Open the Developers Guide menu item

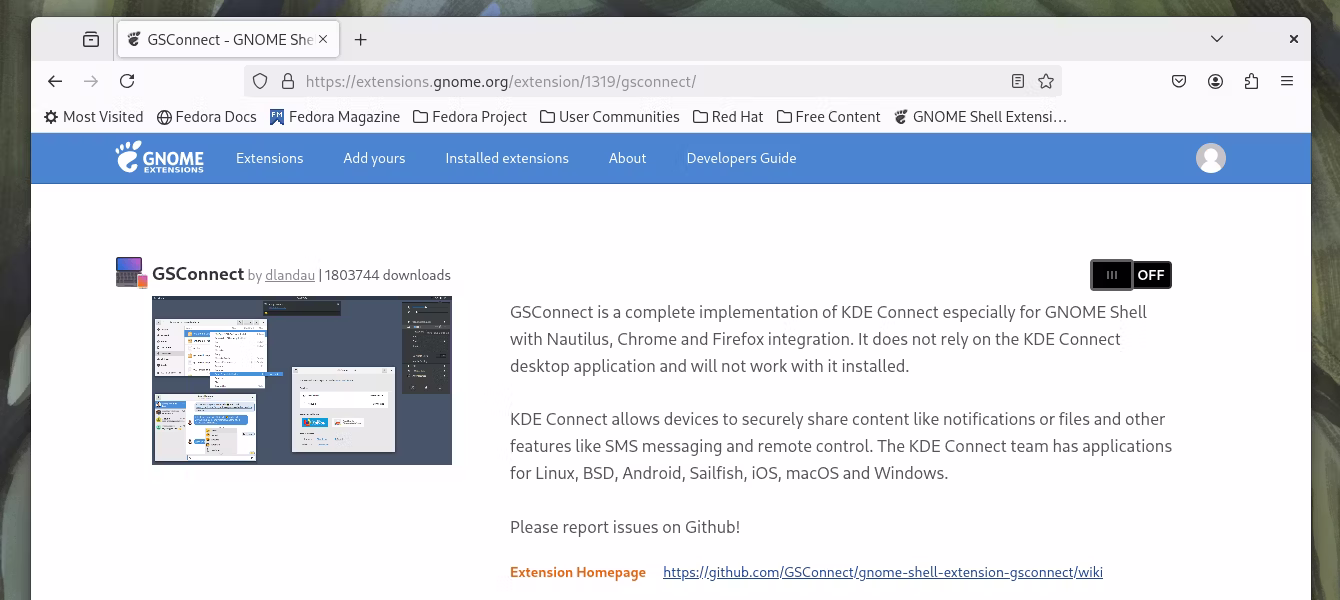(741, 158)
